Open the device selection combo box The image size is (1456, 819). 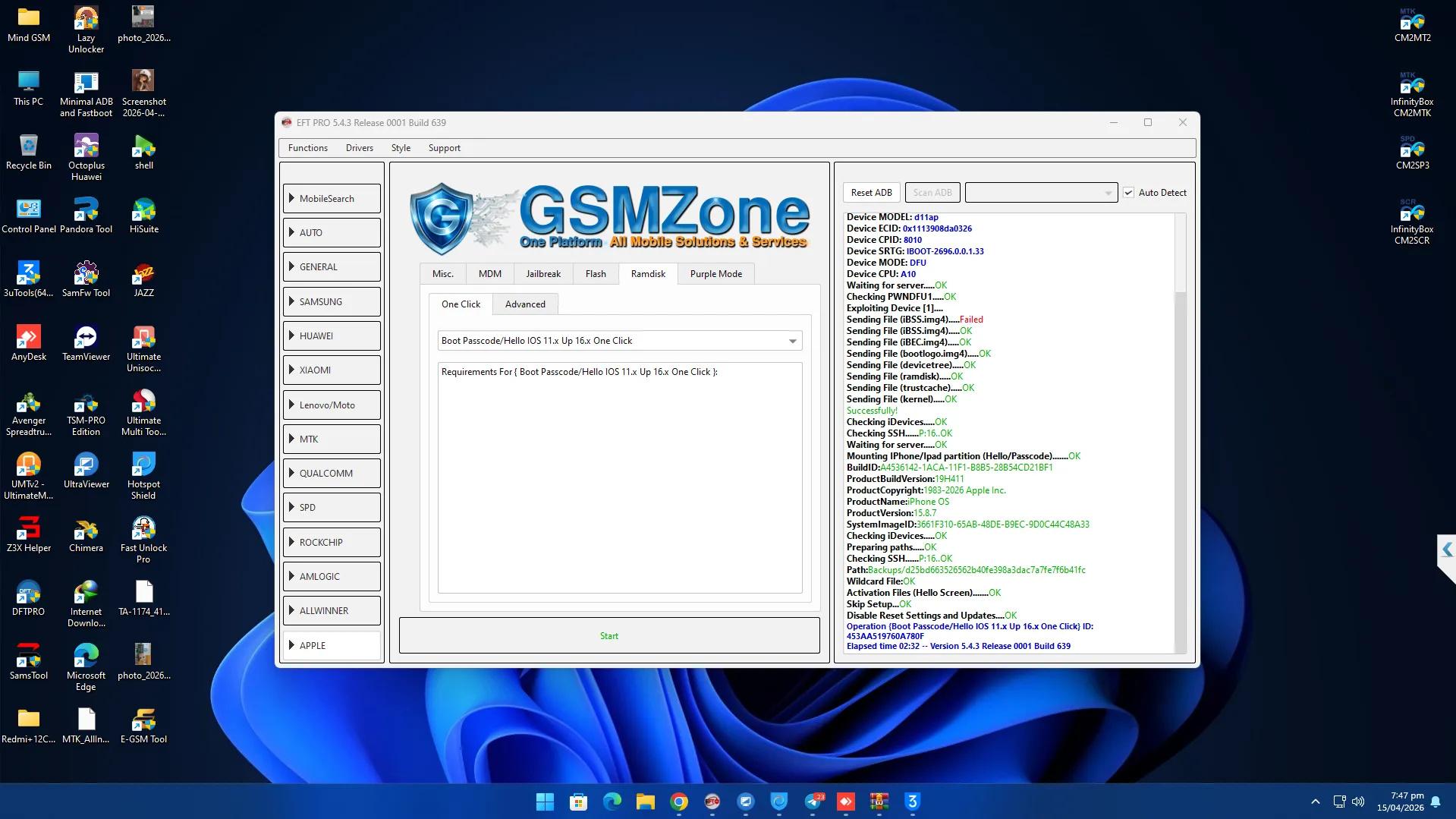tap(1040, 193)
